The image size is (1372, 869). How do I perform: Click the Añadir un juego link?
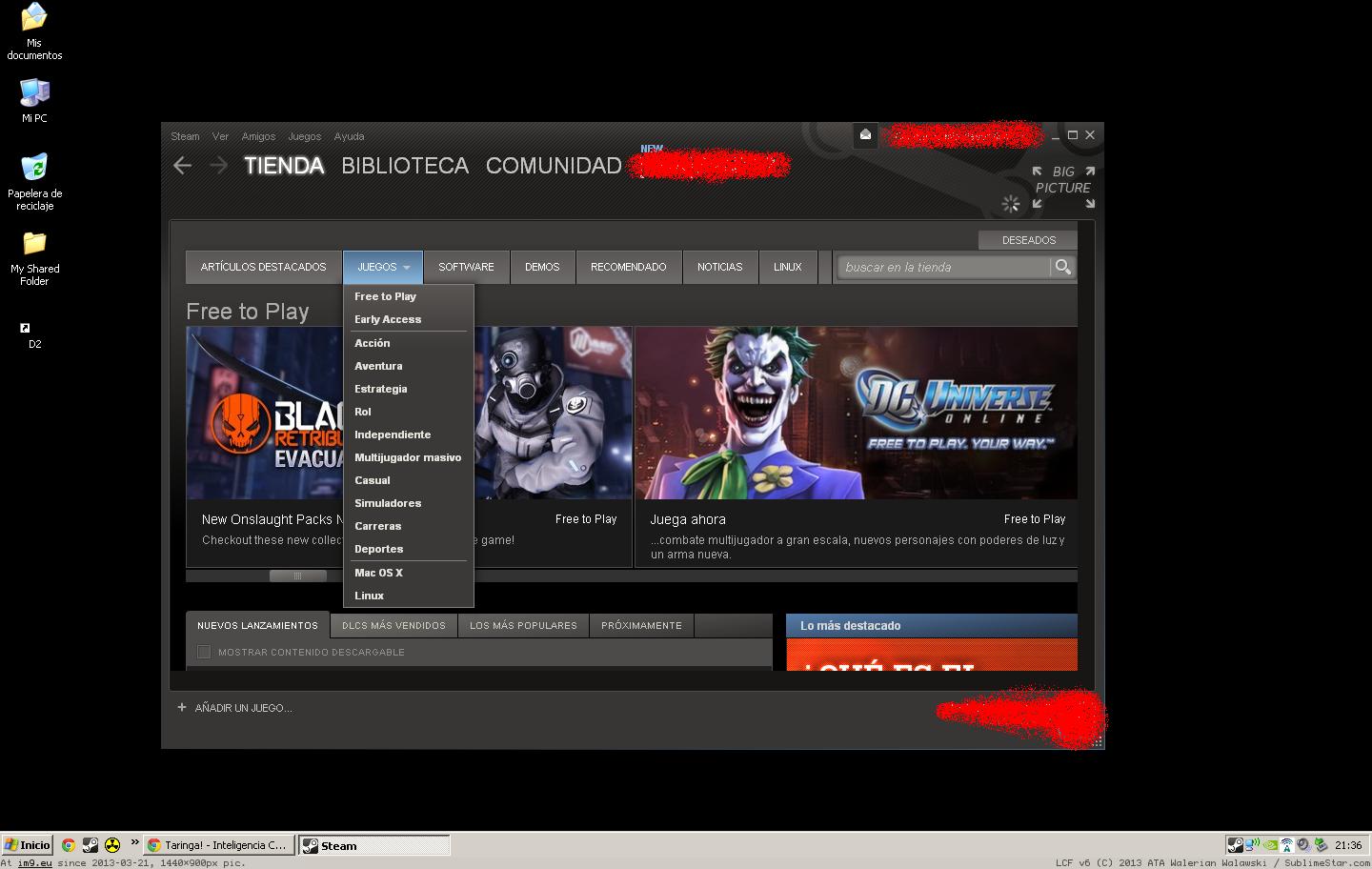coord(243,708)
